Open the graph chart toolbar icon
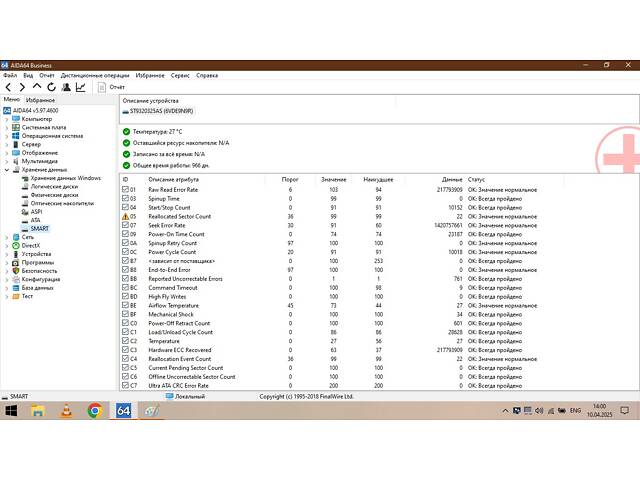The width and height of the screenshot is (640, 480). [80, 87]
